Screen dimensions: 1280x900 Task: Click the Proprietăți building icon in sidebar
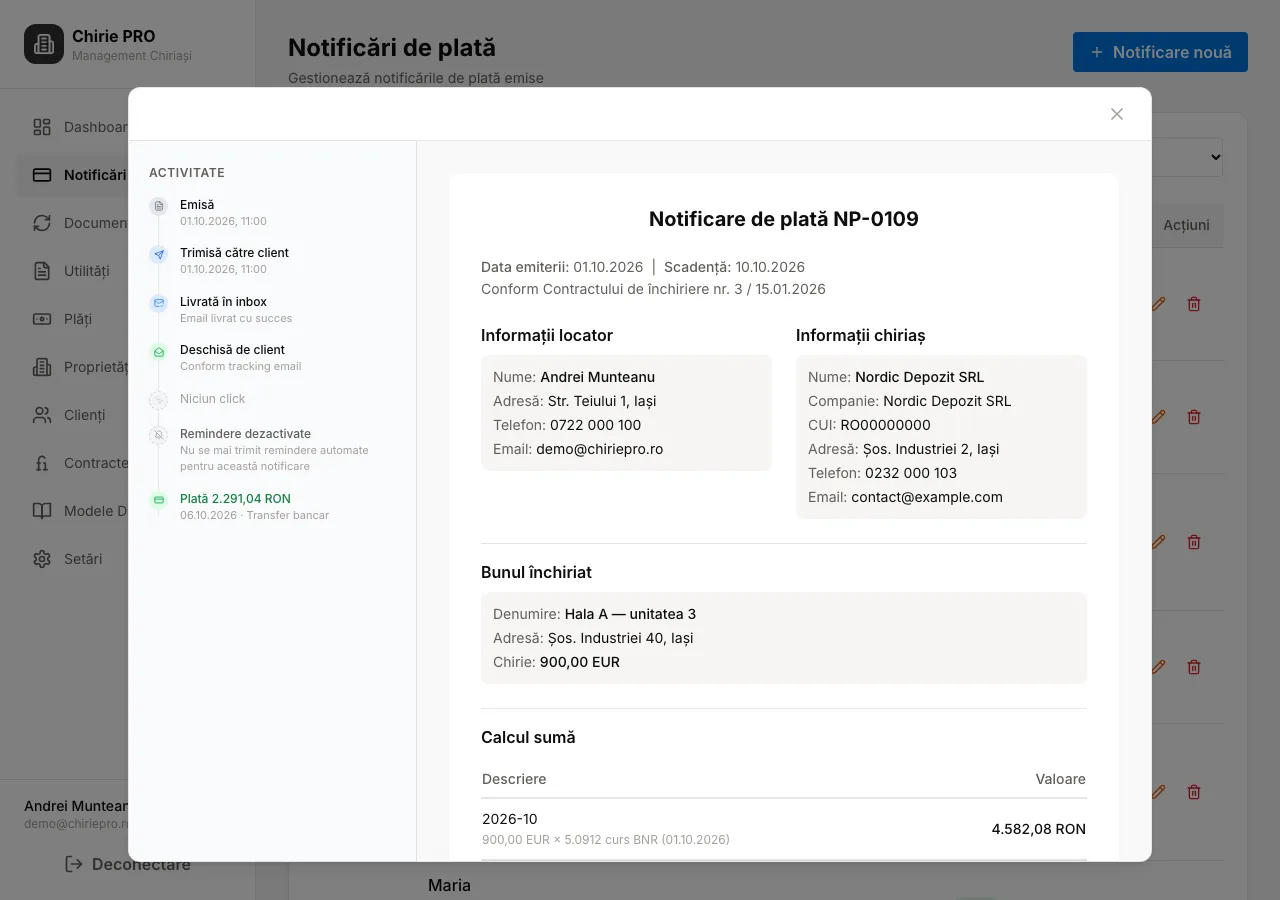pyautogui.click(x=42, y=367)
